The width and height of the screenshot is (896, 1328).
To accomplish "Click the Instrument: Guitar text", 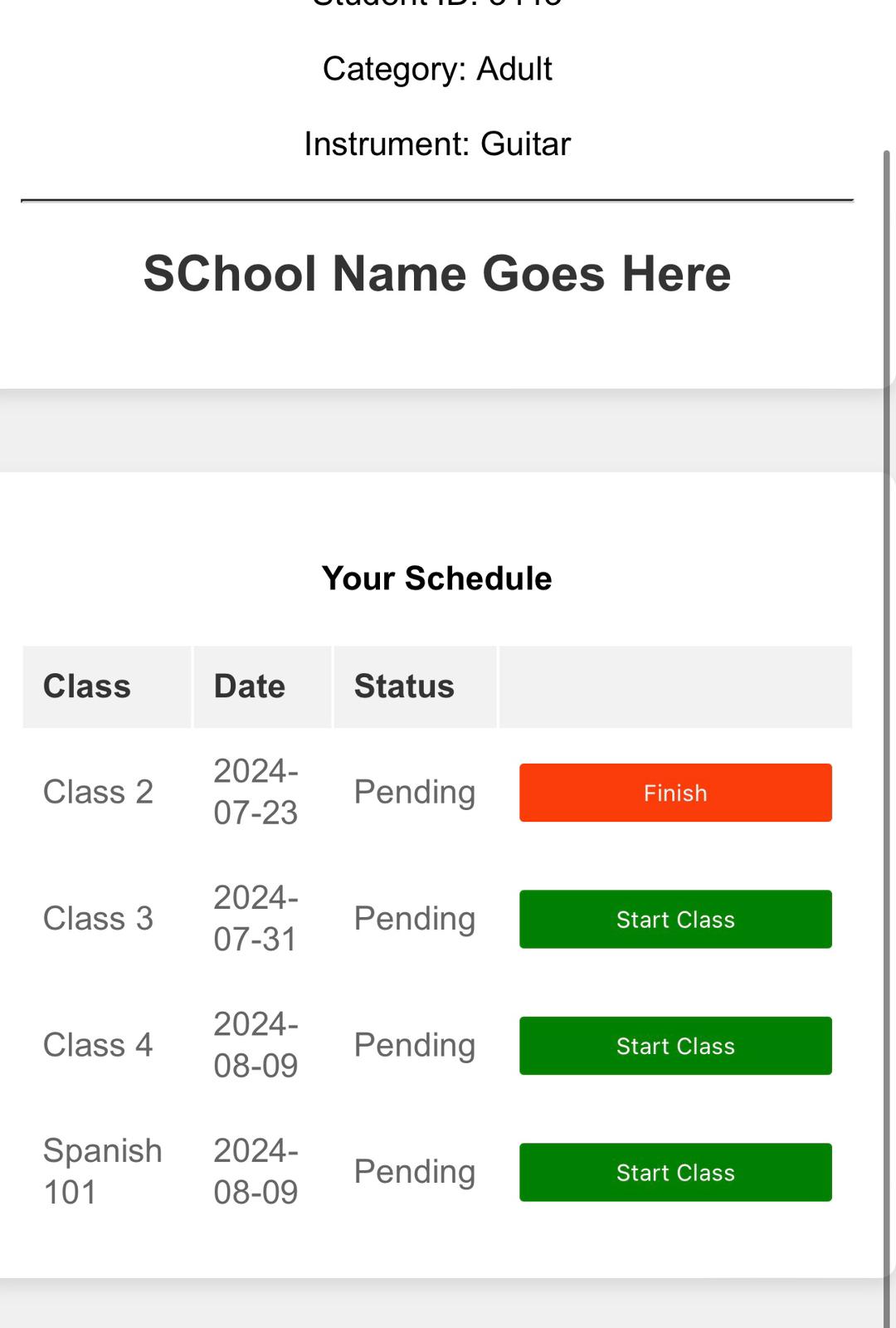I will coord(437,144).
